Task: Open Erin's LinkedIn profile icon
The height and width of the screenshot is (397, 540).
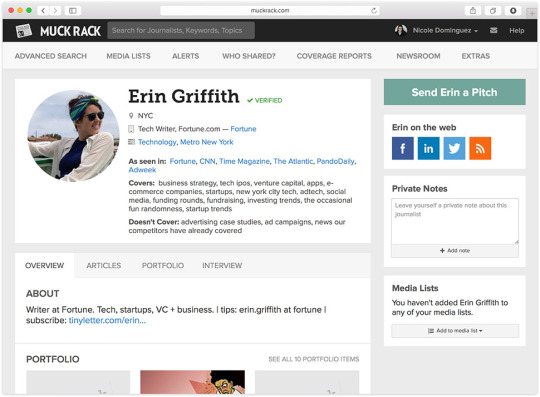Action: coord(428,148)
